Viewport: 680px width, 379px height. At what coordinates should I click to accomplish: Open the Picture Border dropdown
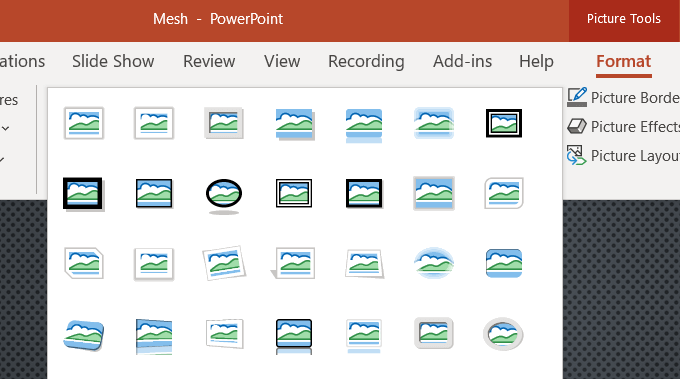point(624,98)
